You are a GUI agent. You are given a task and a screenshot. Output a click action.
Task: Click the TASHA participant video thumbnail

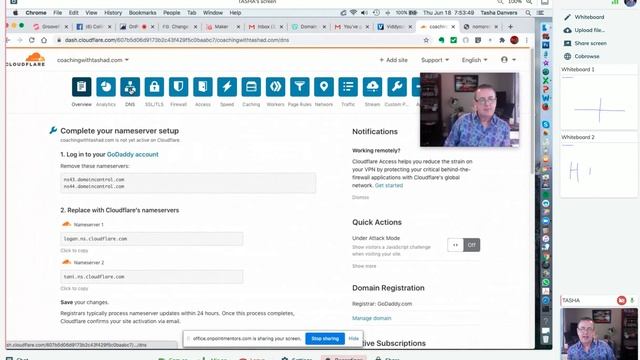point(599,333)
